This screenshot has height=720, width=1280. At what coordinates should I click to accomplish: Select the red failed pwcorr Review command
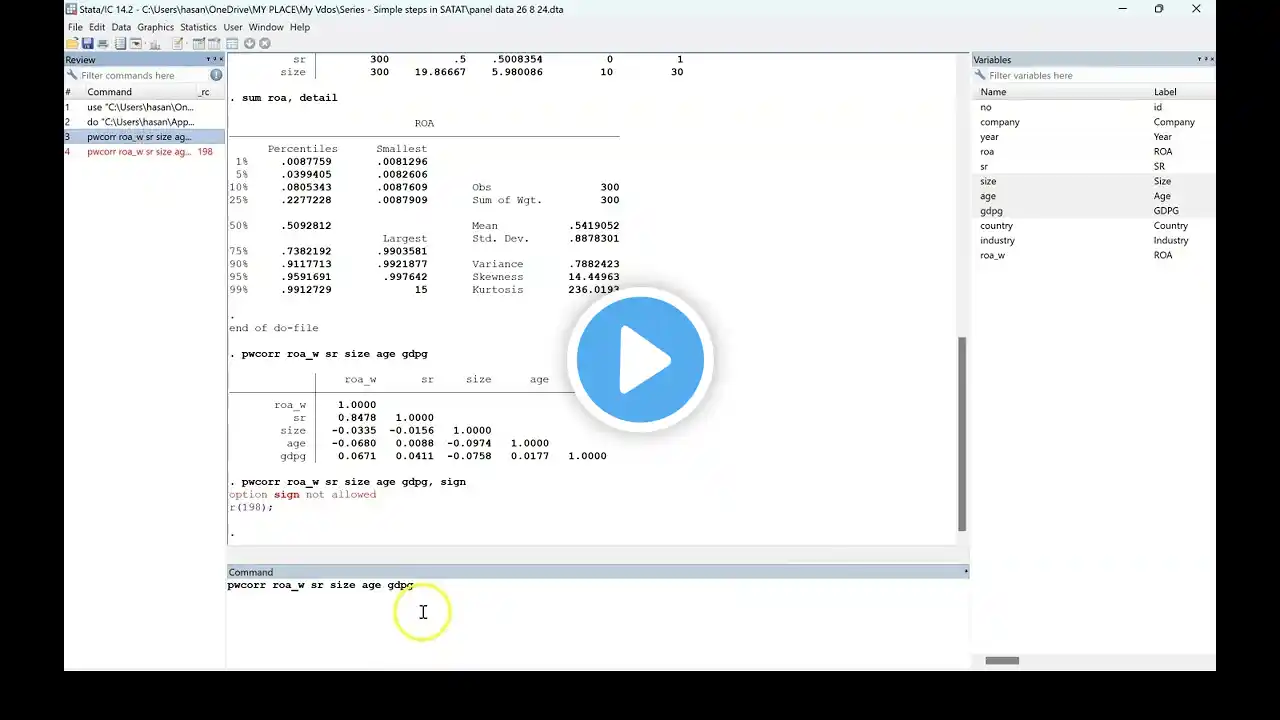(x=144, y=152)
